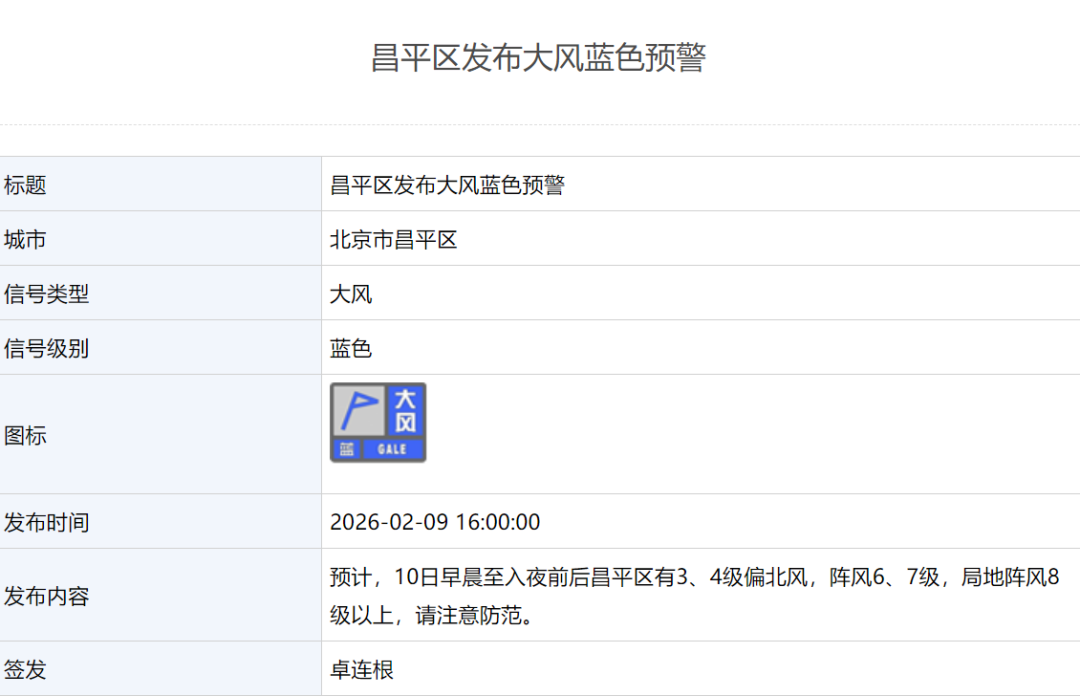Select the 信号级别 row label
The image size is (1080, 696).
click(x=46, y=349)
